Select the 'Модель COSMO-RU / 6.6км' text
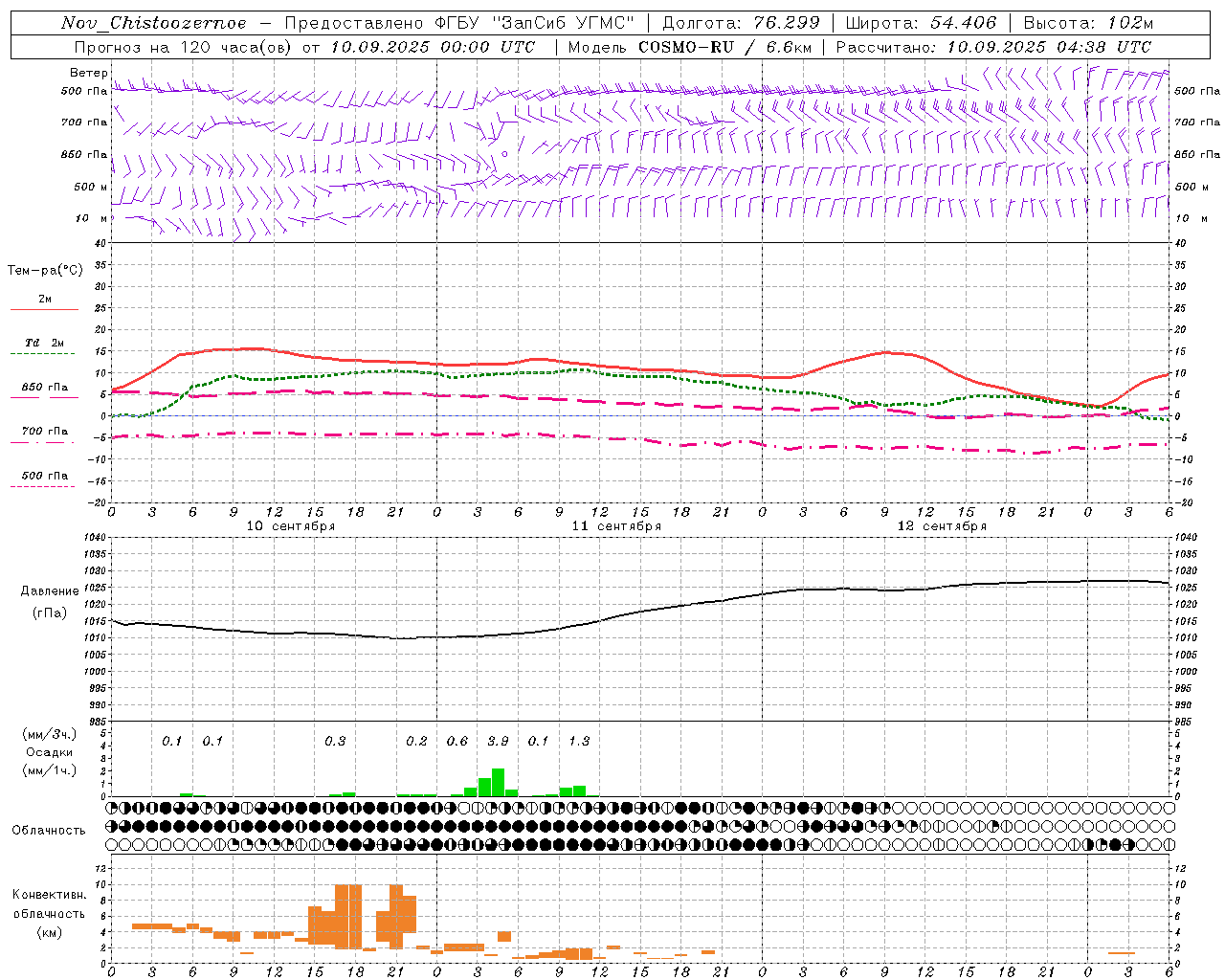 (689, 46)
